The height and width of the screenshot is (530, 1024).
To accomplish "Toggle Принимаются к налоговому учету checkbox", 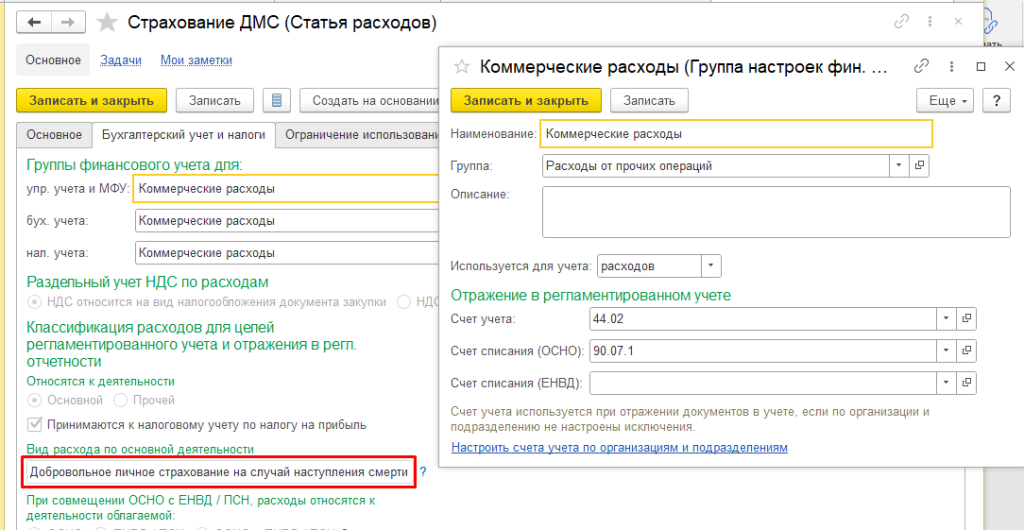I will coord(34,424).
